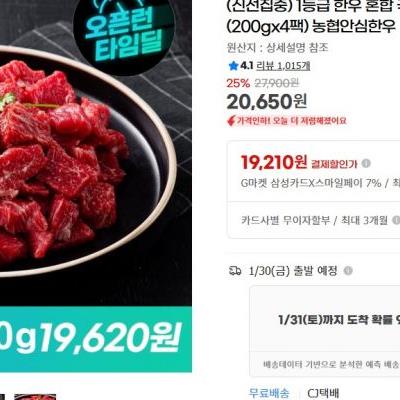Viewport: 400px width, 400px height.
Task: Click the CJ택배 carrier text
Action: 323,394
